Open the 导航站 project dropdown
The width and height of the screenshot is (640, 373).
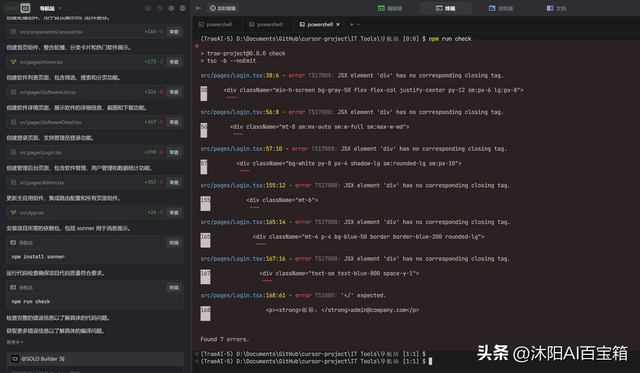(x=50, y=8)
